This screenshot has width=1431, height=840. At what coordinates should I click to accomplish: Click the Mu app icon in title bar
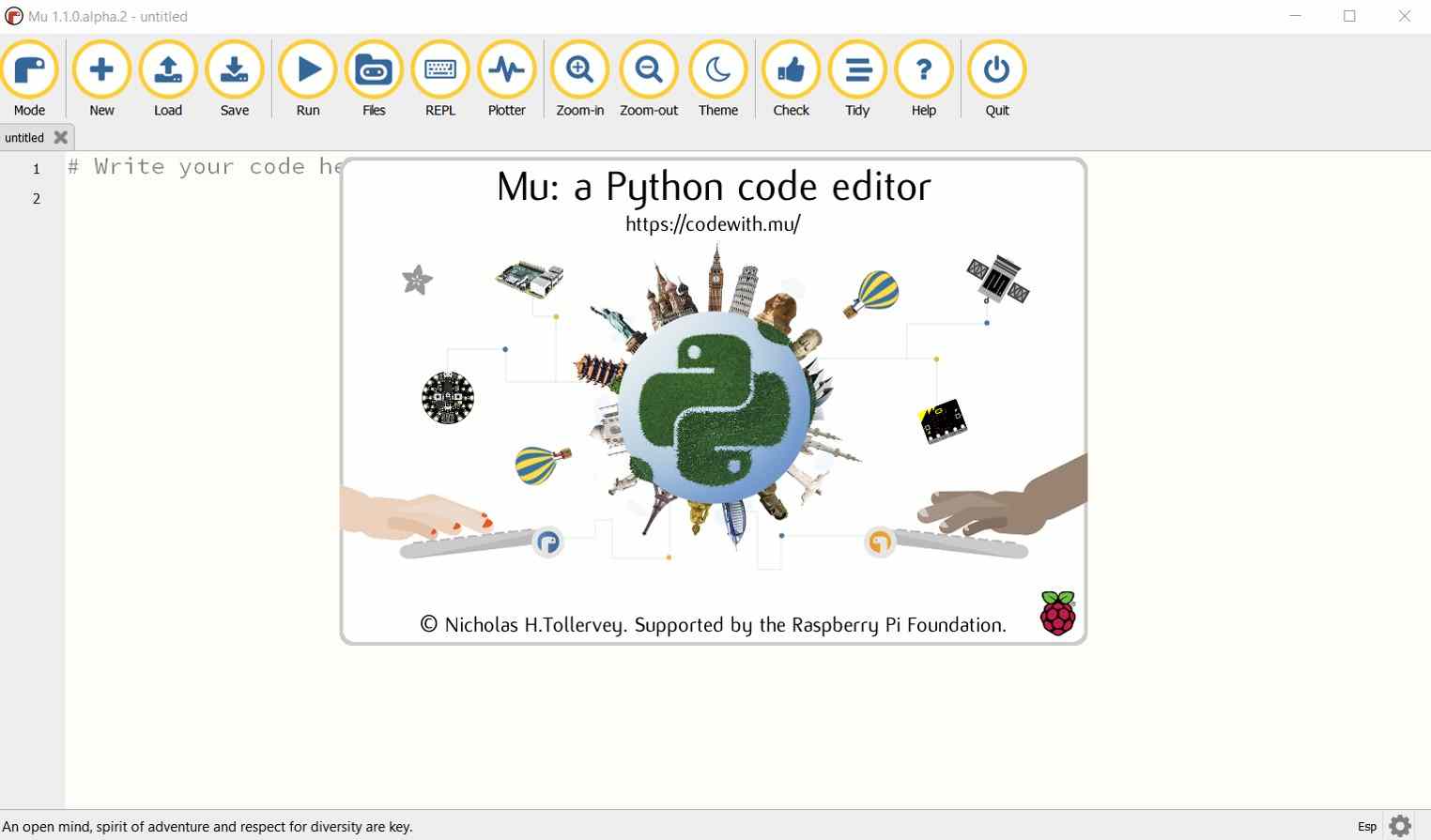tap(13, 16)
